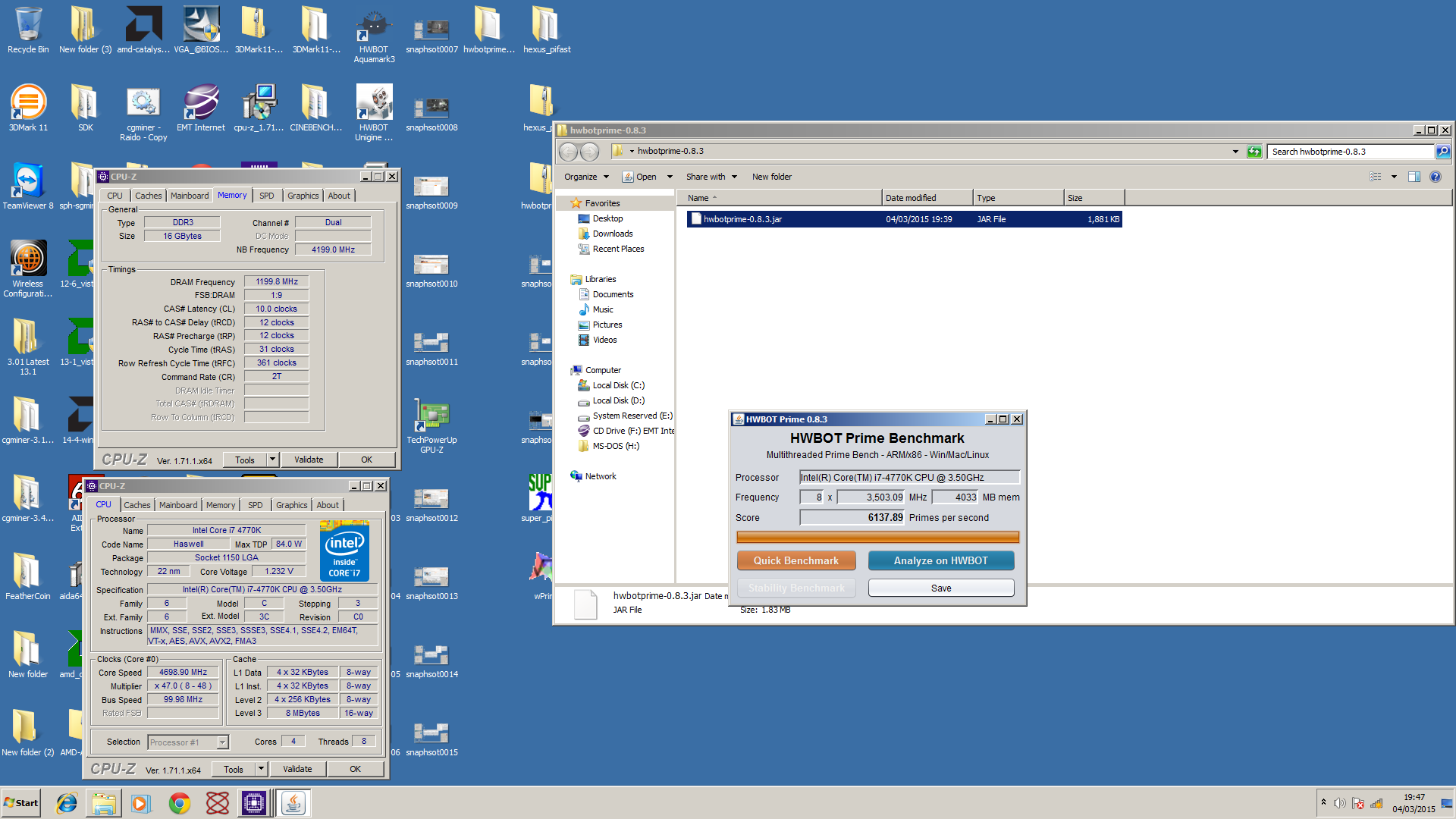The image size is (1456, 819).
Task: Select Local Disk (C:) in the navigation pane
Action: pos(618,385)
